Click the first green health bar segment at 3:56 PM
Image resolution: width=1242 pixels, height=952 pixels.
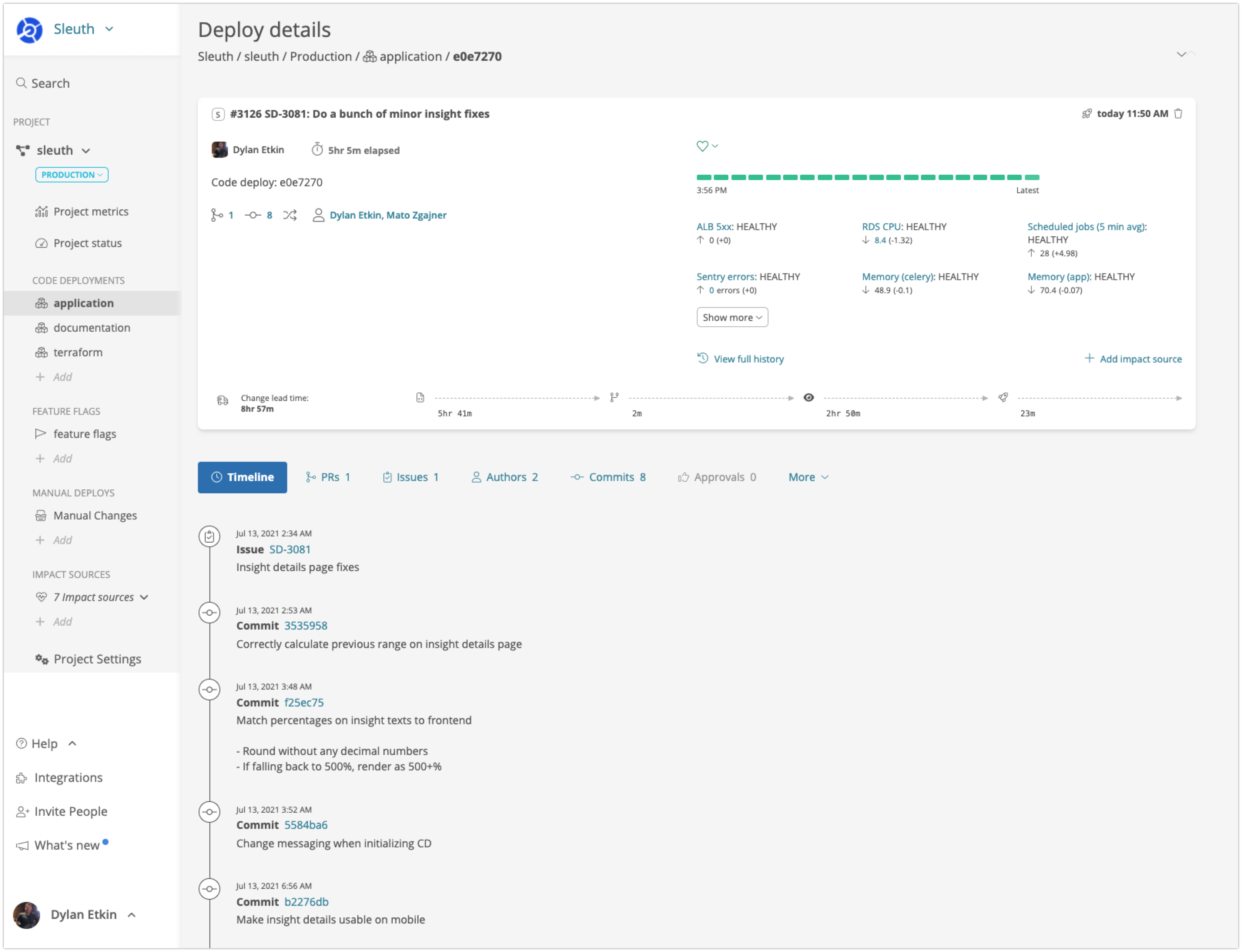(703, 177)
